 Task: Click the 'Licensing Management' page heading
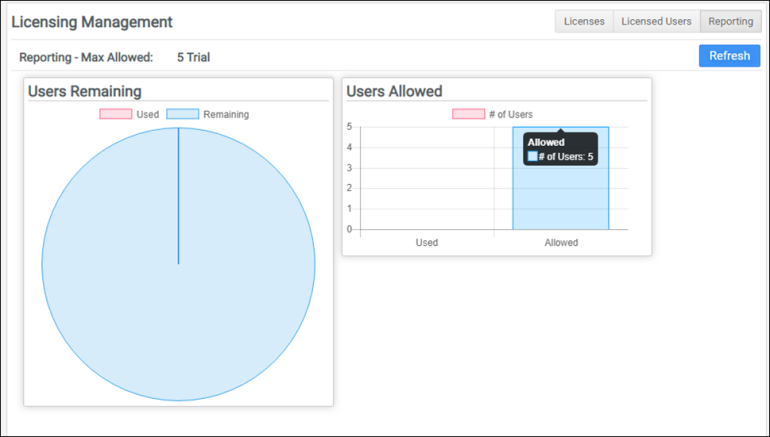(x=92, y=22)
